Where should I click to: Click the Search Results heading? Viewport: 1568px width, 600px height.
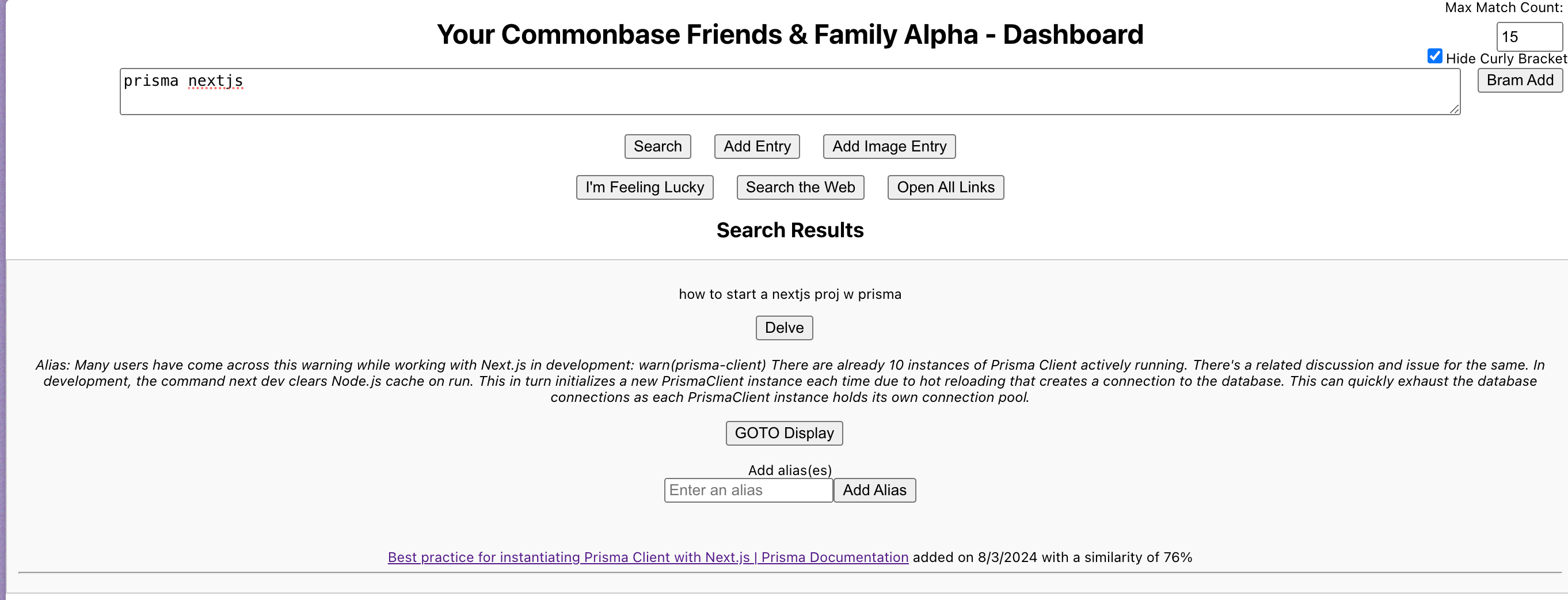(x=790, y=230)
